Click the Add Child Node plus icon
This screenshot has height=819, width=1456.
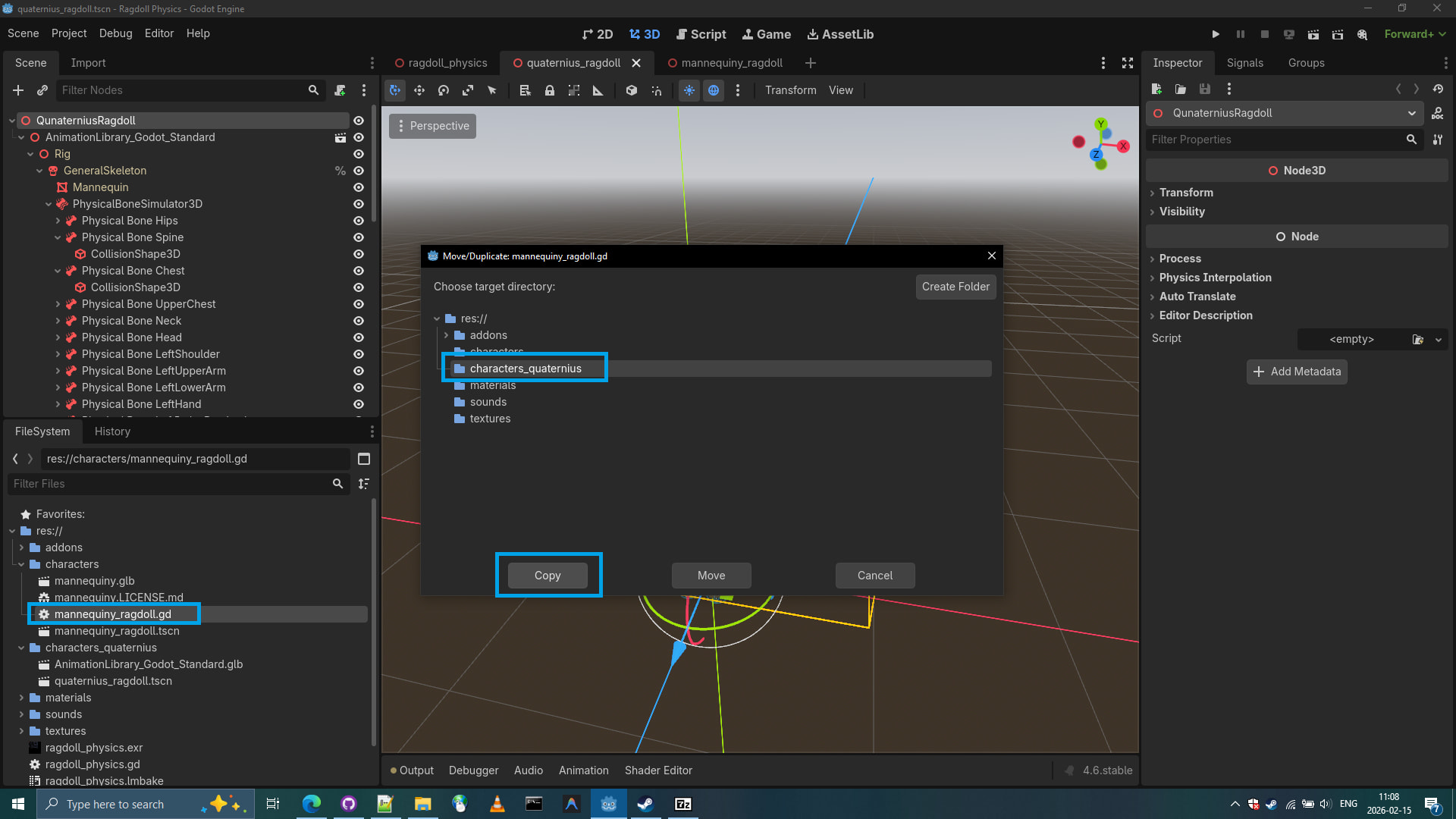pyautogui.click(x=18, y=90)
